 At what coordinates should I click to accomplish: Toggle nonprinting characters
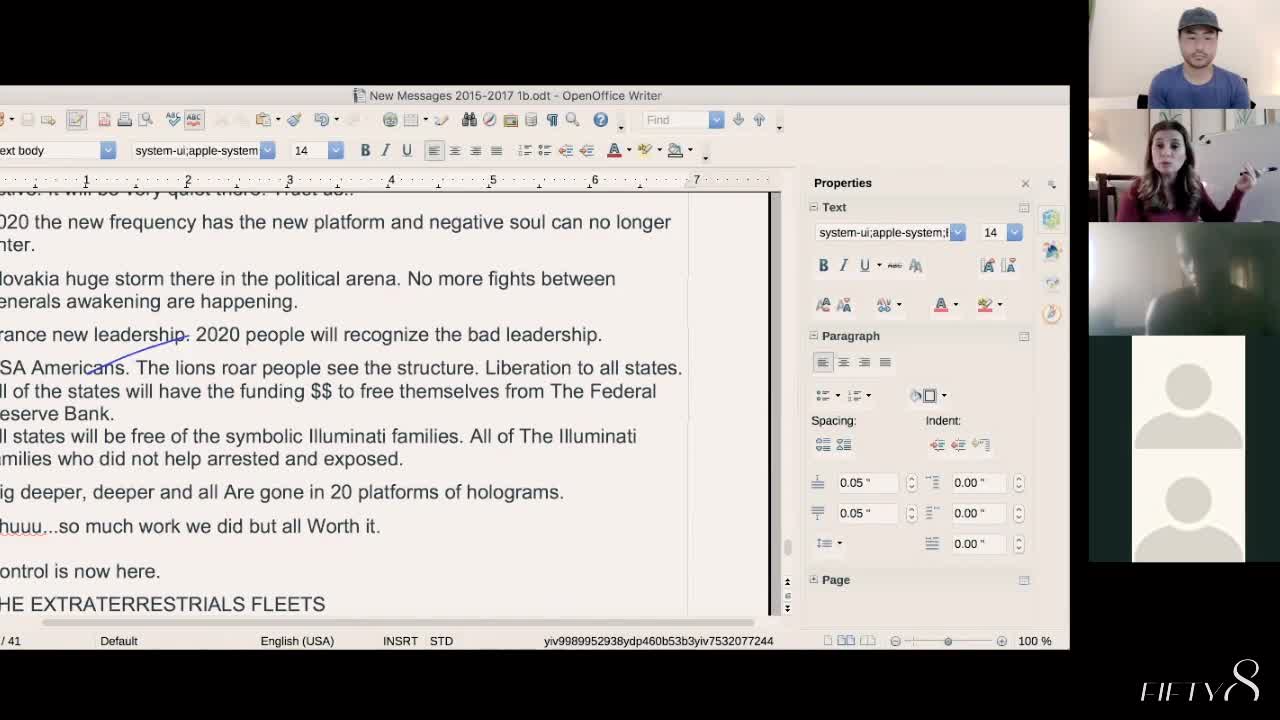pos(552,120)
